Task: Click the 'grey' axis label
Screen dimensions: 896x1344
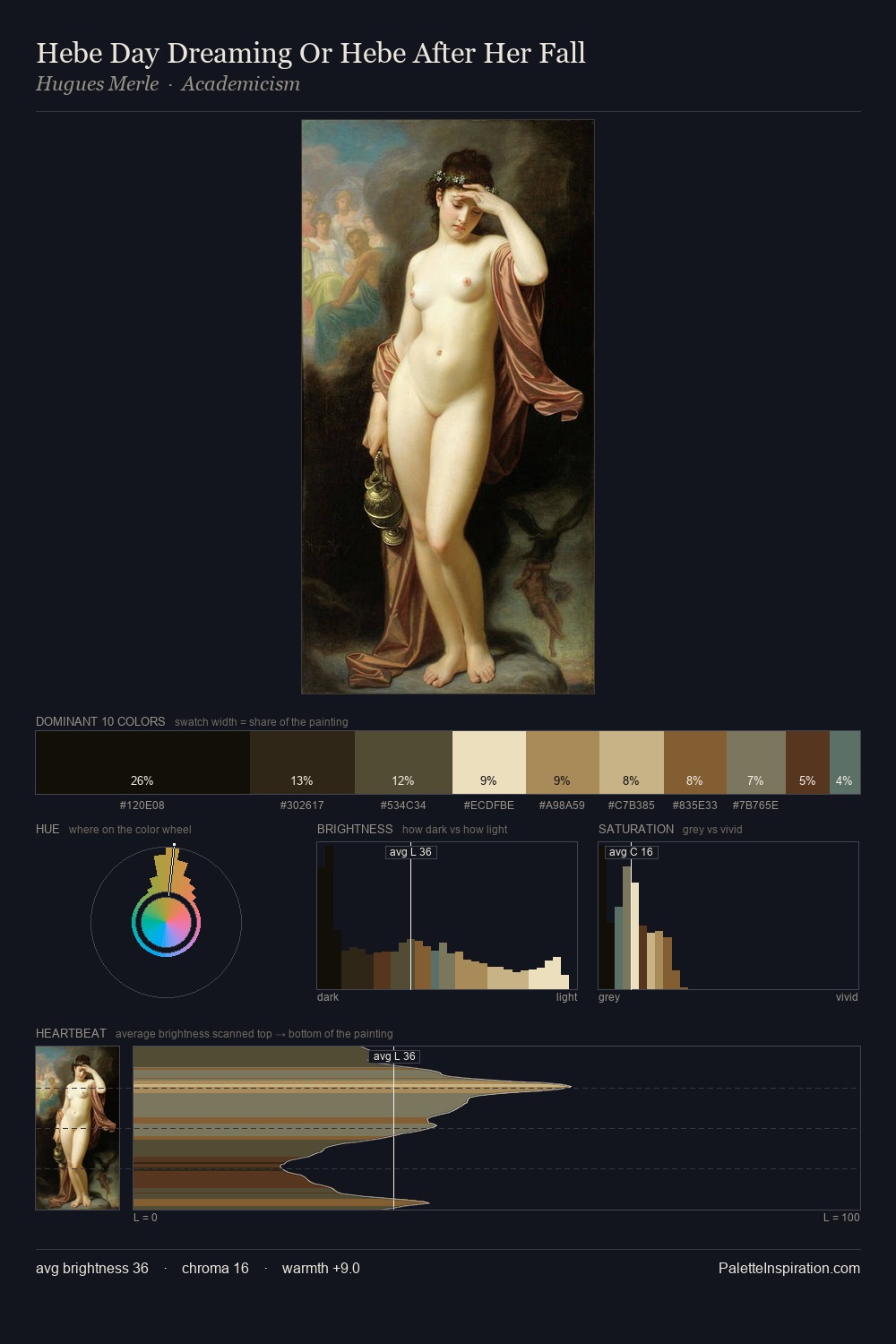Action: tap(609, 997)
